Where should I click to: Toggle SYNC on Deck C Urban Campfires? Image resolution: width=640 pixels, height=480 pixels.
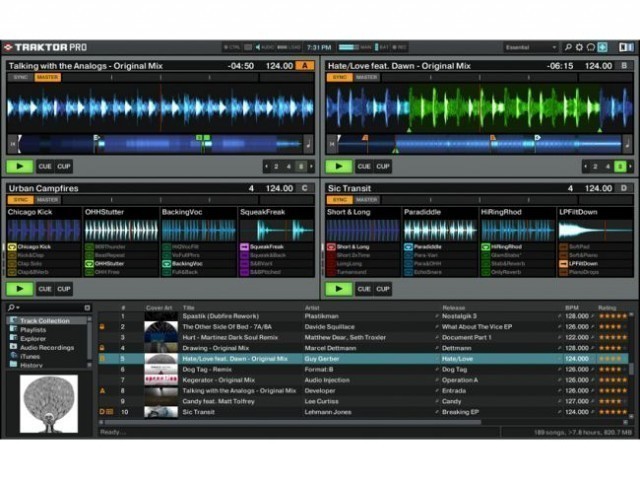20,200
